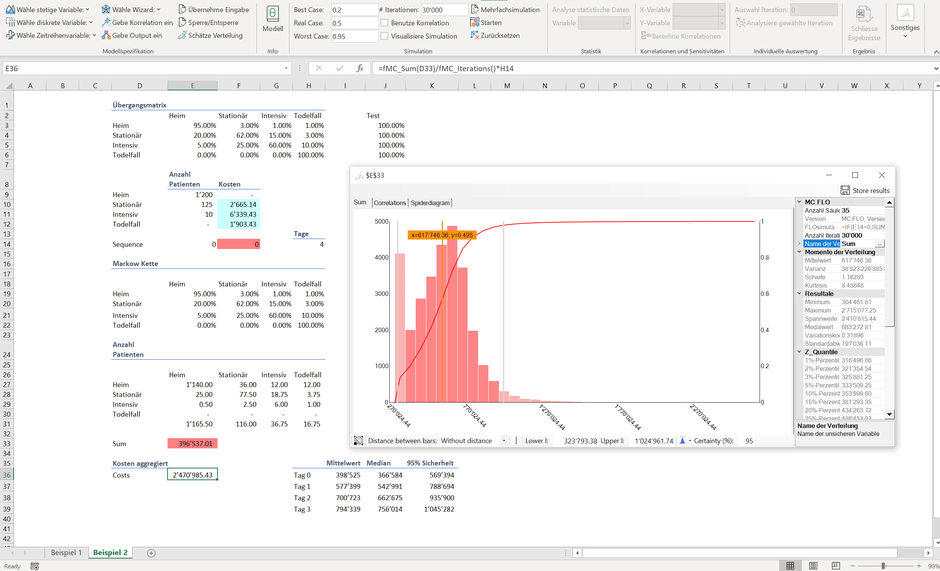The image size is (940, 571).
Task: Expand the formula bar
Action: click(935, 68)
